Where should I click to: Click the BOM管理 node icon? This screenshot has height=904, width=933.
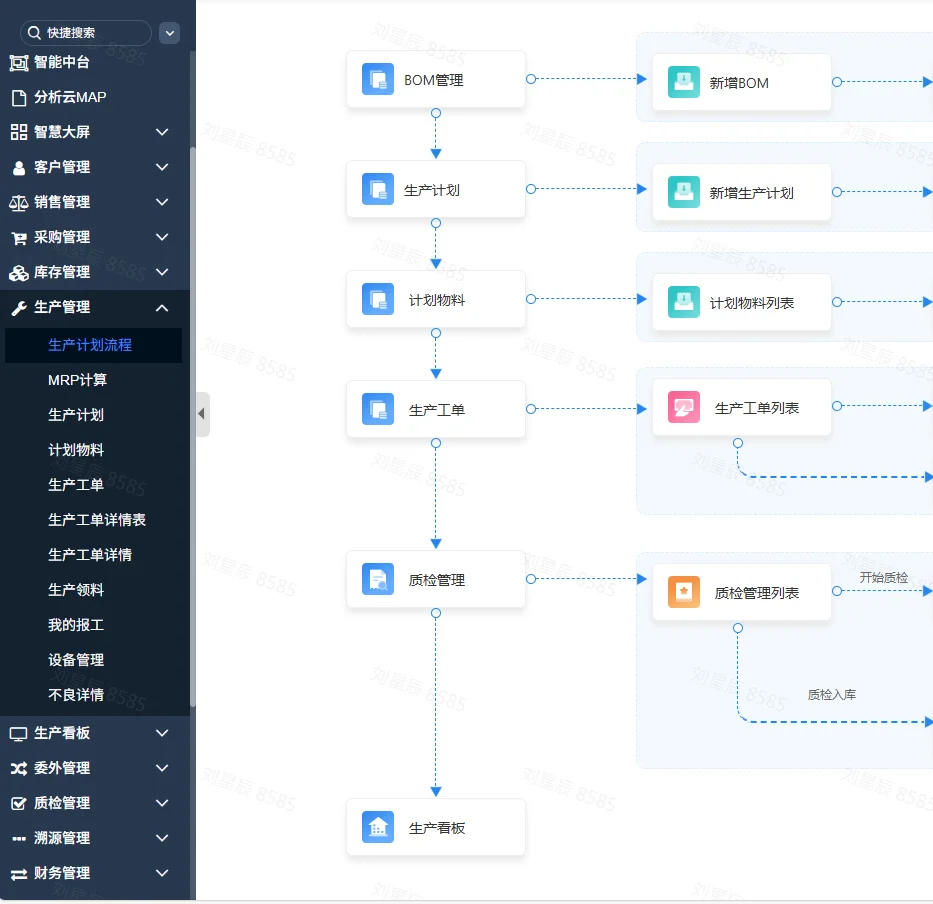[x=377, y=78]
